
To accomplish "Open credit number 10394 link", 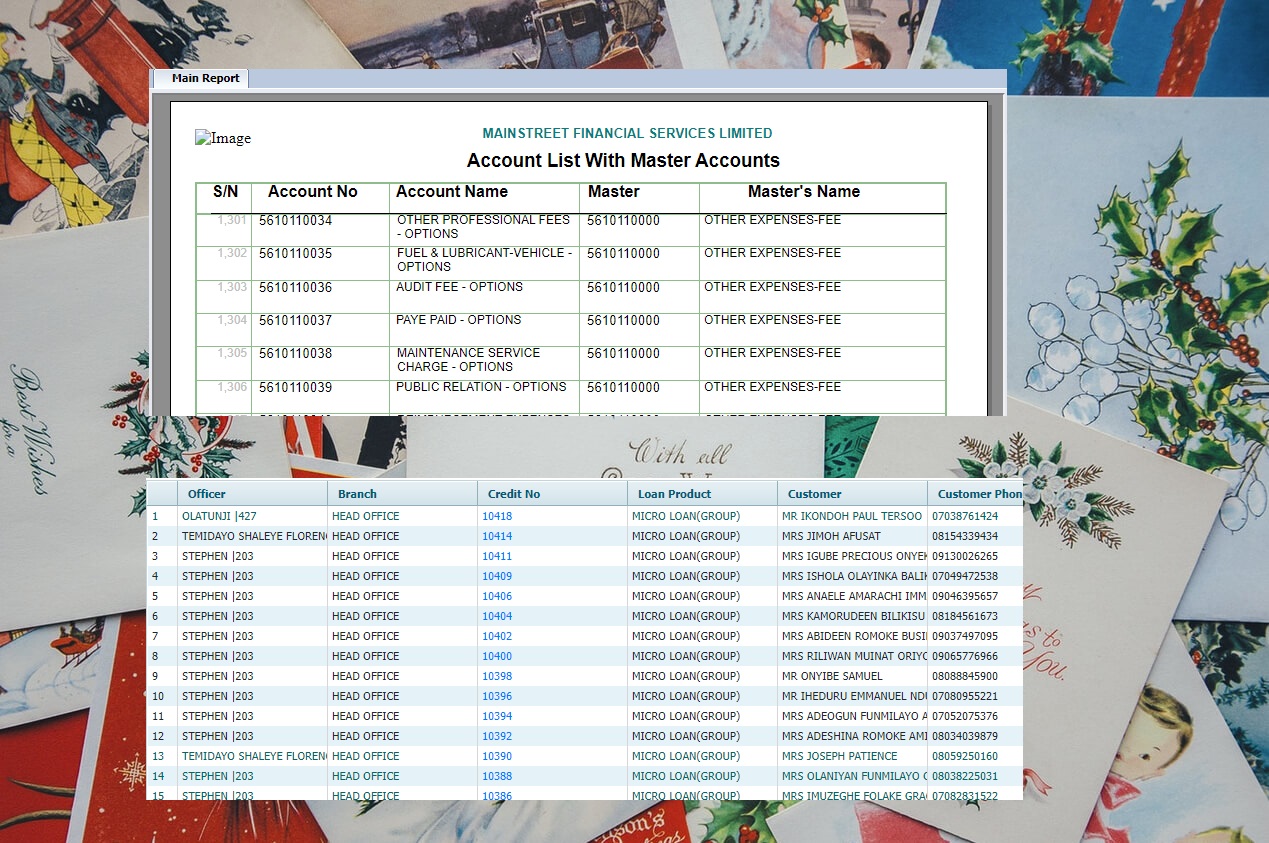I will [x=497, y=716].
